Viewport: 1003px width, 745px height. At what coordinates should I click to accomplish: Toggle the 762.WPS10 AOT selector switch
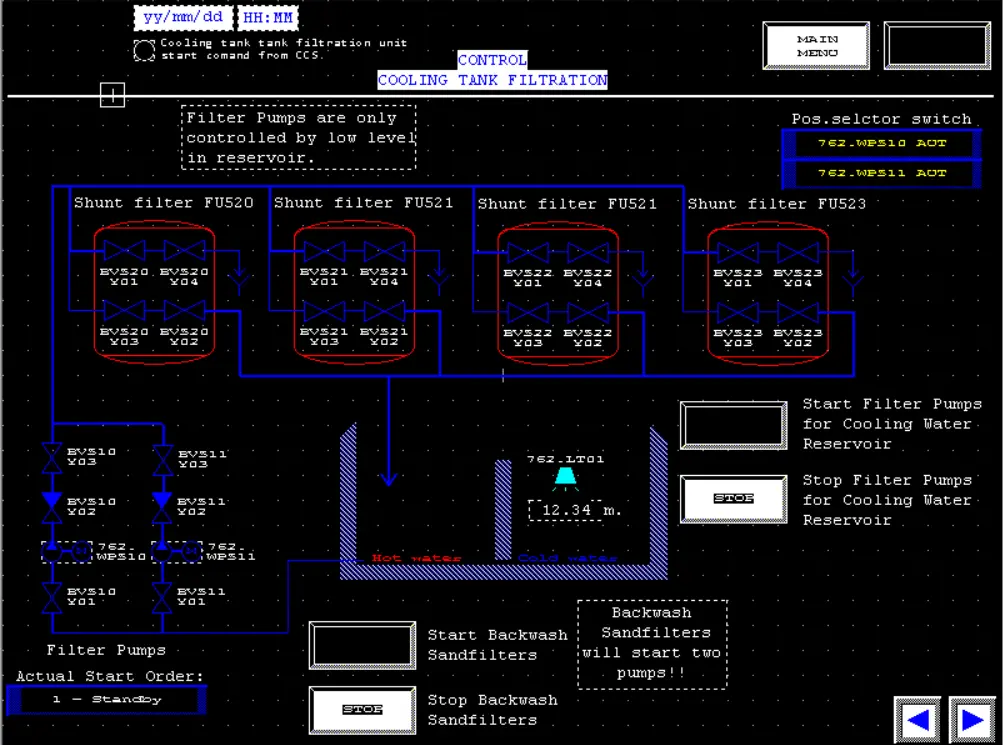tap(881, 143)
